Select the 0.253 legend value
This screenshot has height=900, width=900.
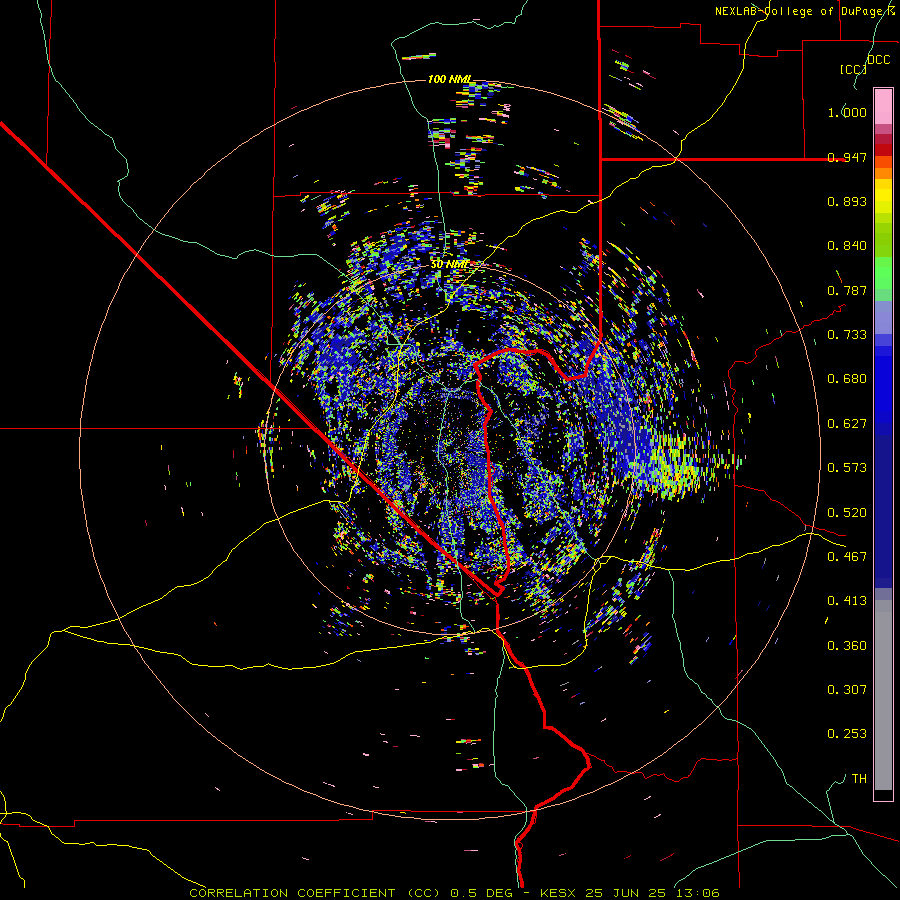847,734
